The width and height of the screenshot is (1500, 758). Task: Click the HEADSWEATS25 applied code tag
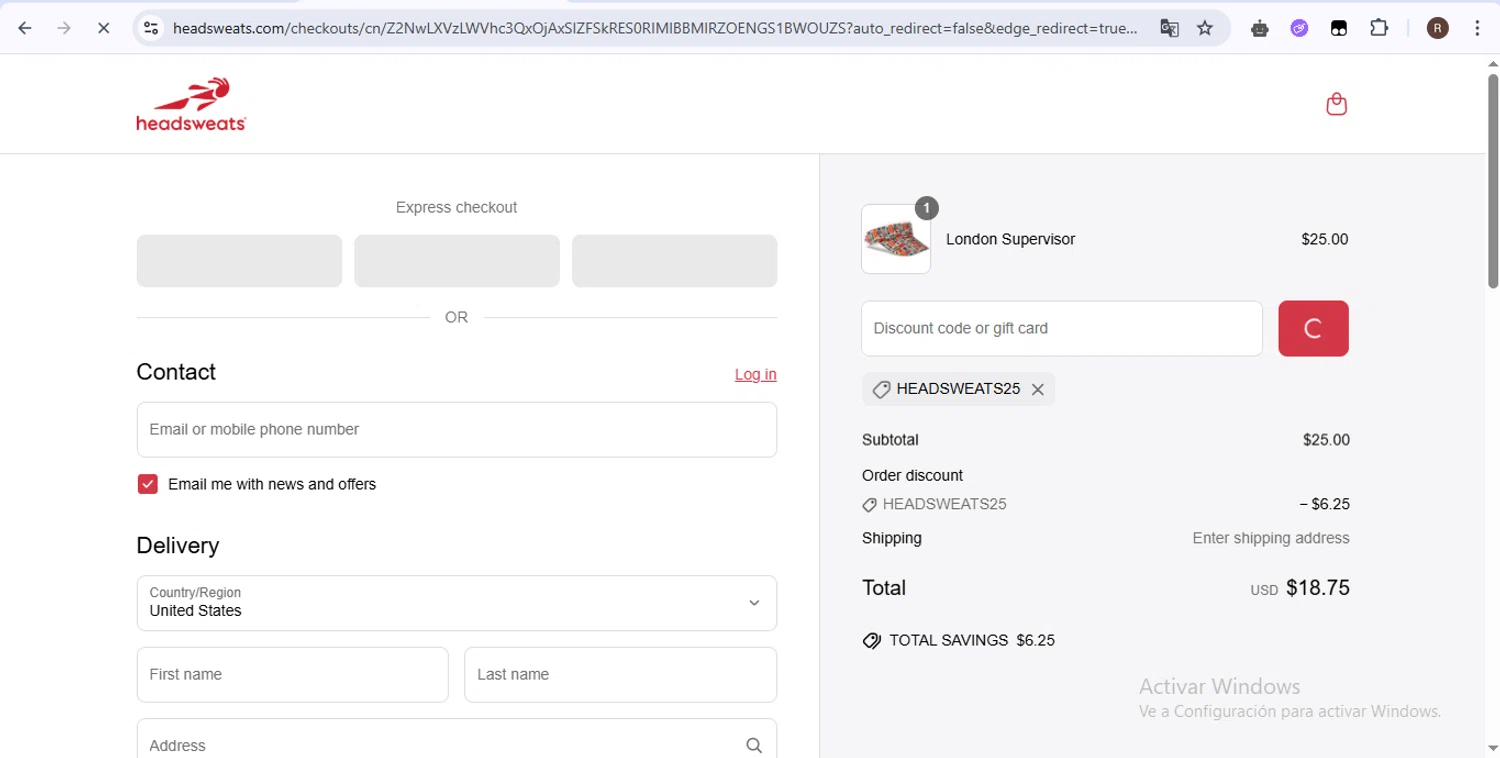pyautogui.click(x=958, y=389)
